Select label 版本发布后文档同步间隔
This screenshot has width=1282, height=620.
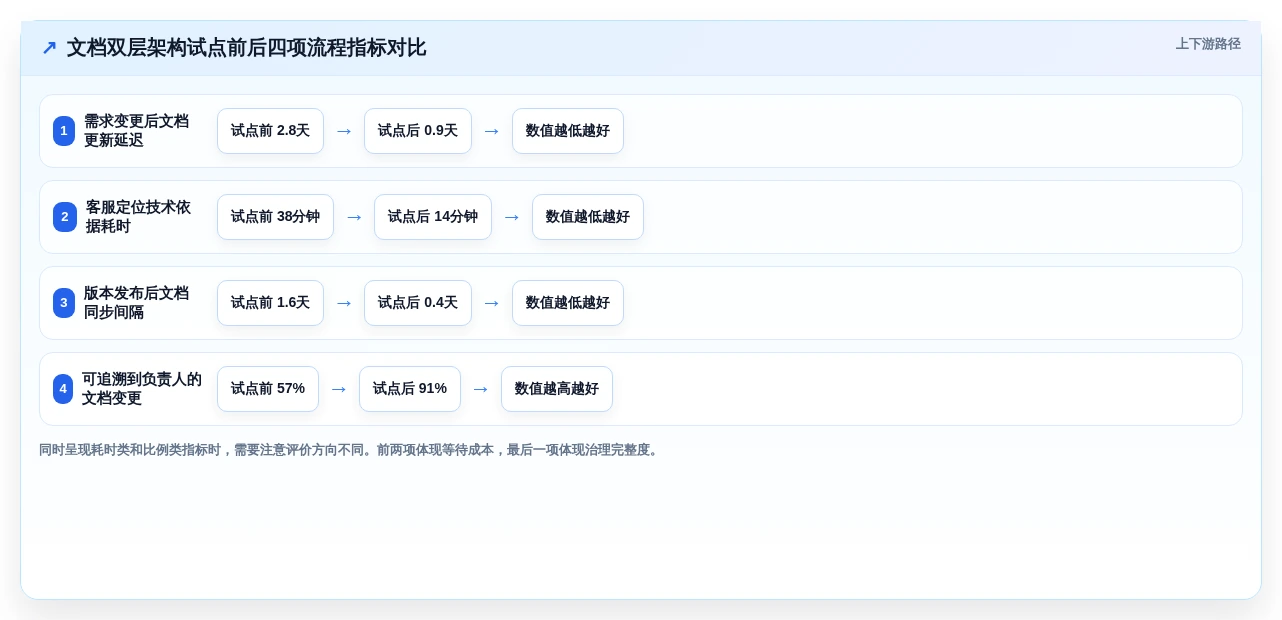point(136,303)
